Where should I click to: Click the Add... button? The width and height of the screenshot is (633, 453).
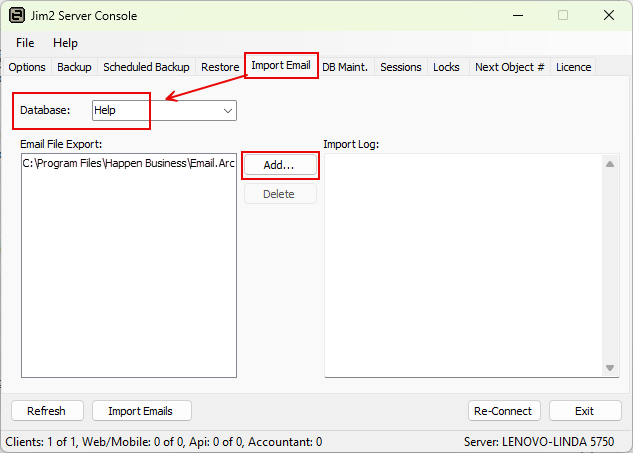click(x=280, y=165)
